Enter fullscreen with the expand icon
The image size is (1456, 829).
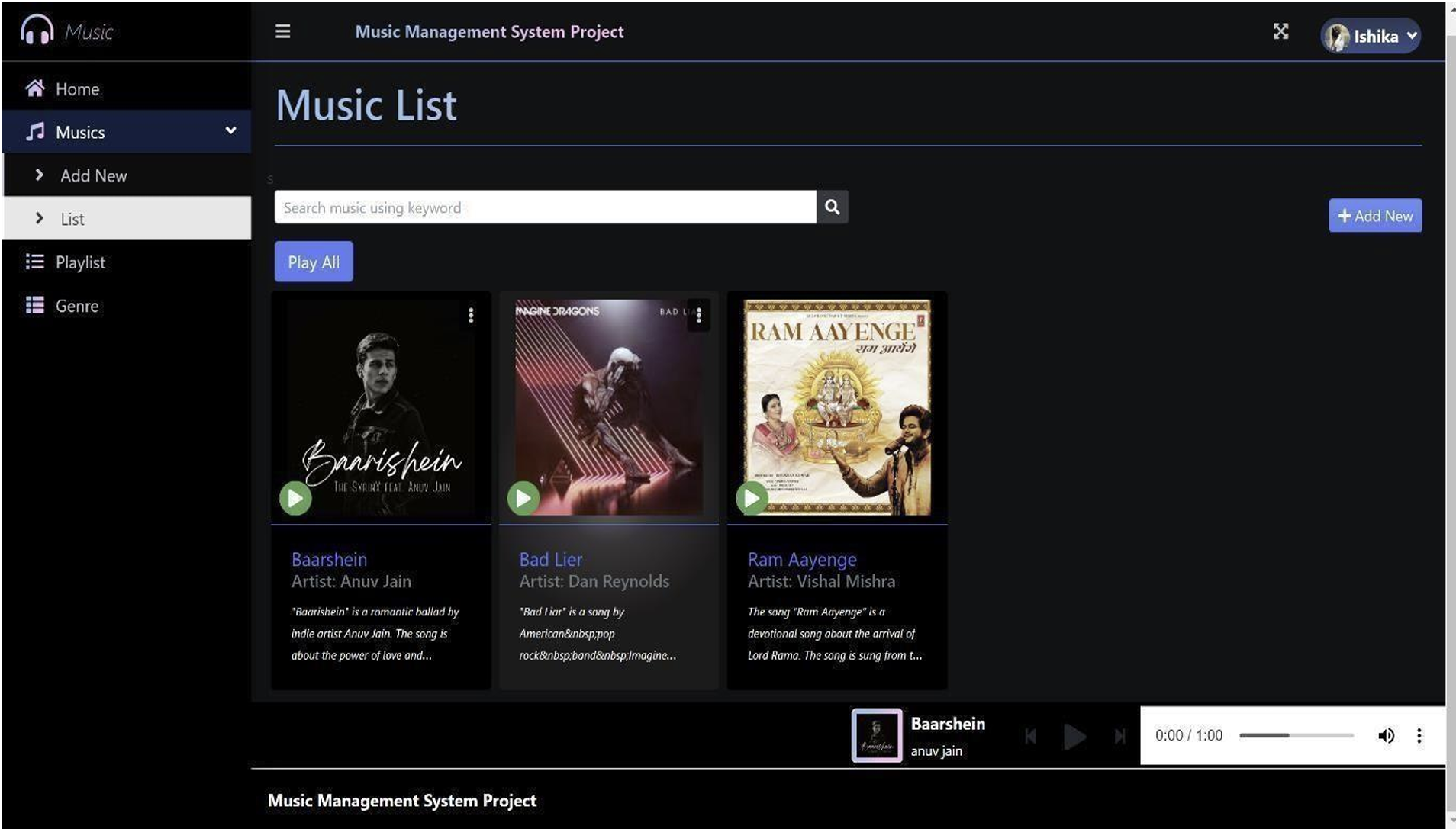click(1280, 31)
